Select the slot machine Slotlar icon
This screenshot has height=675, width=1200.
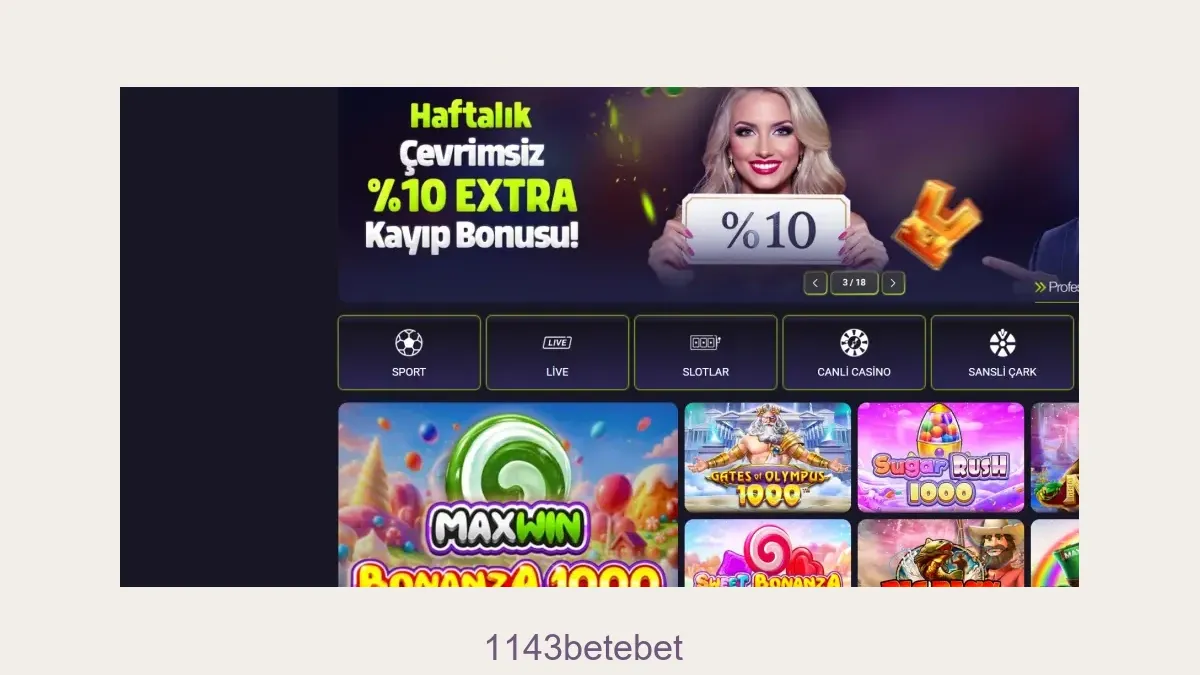tap(705, 343)
